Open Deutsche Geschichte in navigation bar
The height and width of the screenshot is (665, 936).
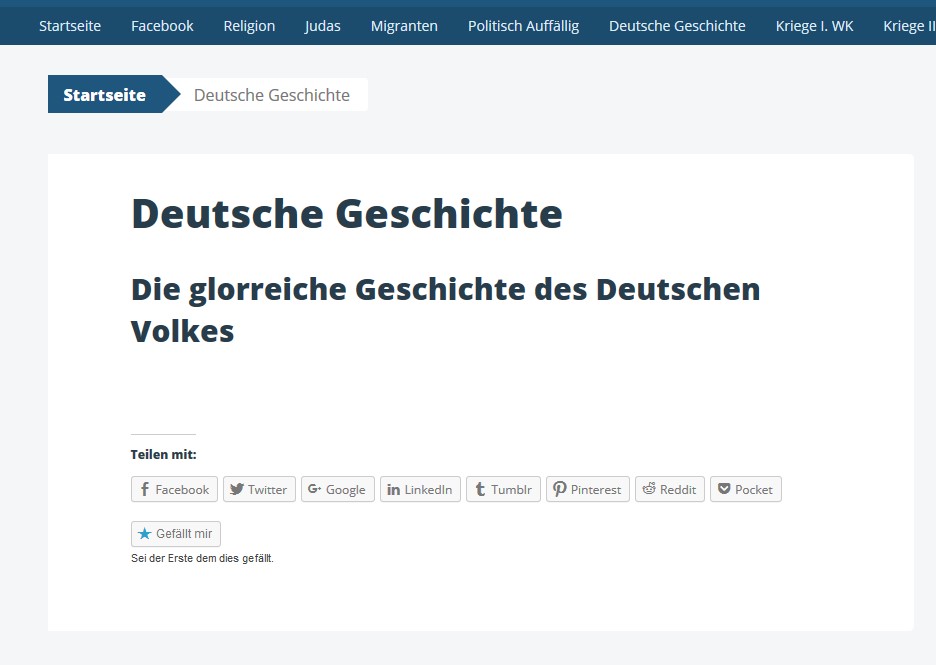(677, 26)
